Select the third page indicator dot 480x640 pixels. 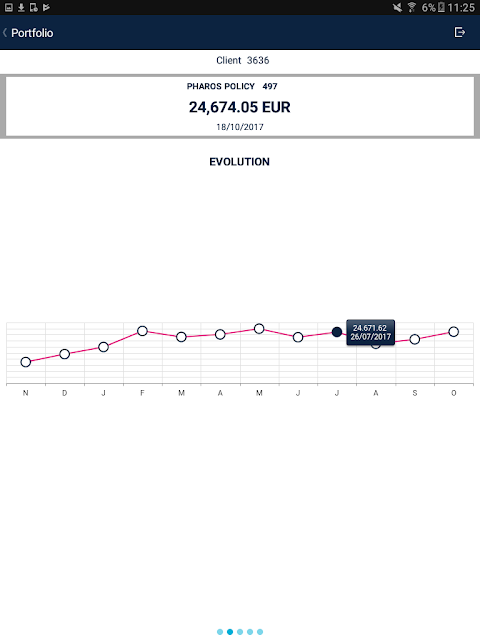point(240,632)
